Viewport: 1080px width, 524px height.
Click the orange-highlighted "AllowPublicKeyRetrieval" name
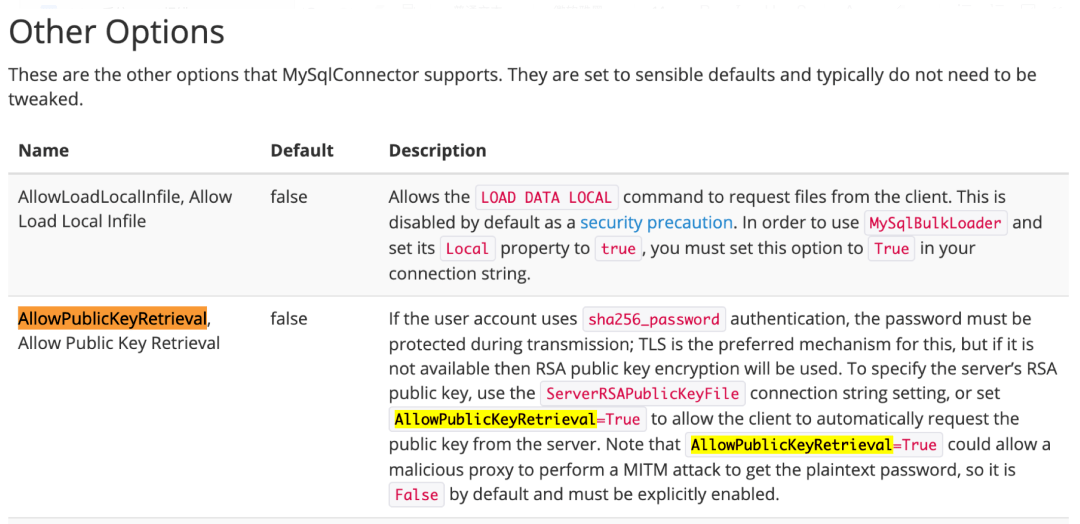[x=112, y=318]
